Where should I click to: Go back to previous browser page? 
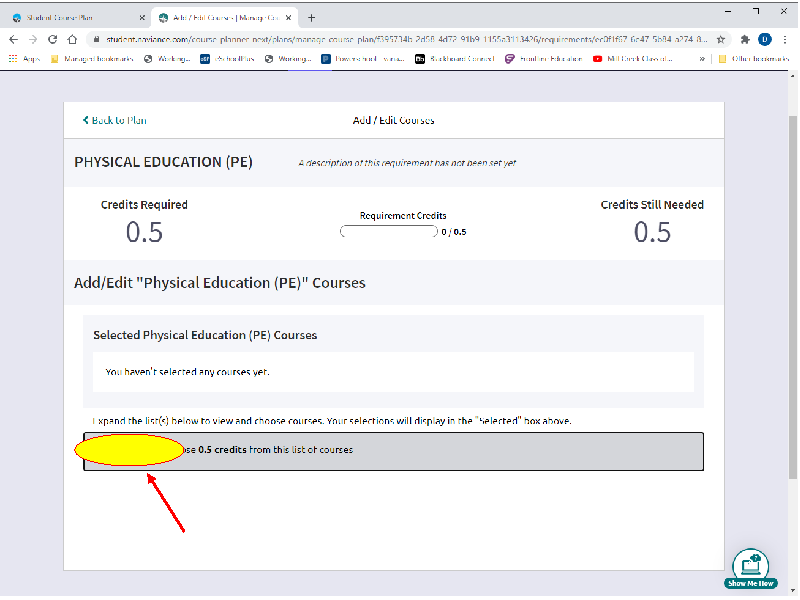tap(14, 39)
